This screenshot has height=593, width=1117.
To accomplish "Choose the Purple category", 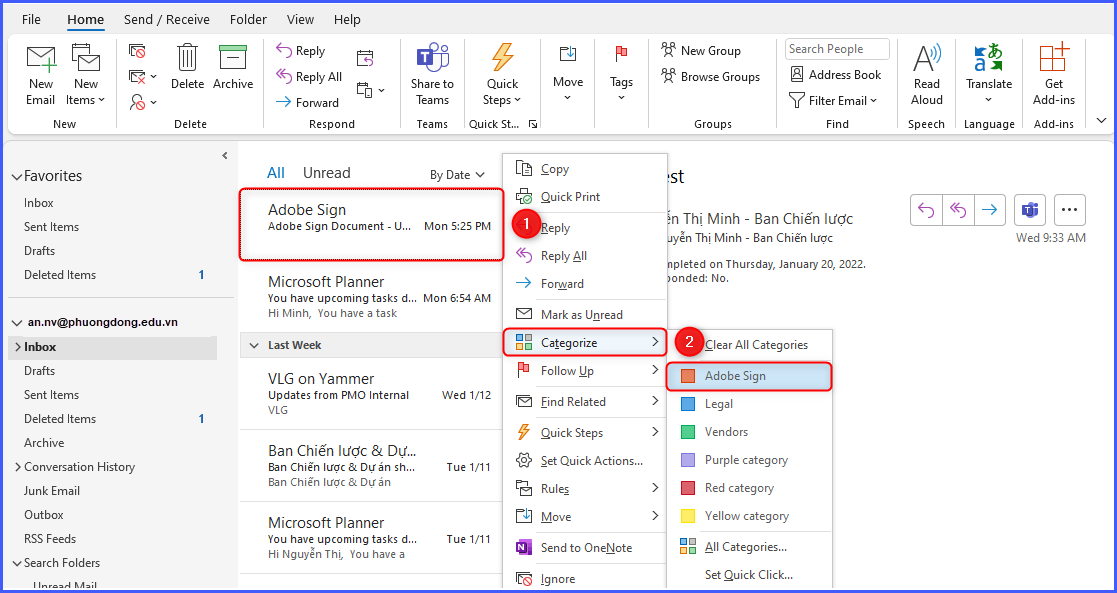I will [749, 460].
